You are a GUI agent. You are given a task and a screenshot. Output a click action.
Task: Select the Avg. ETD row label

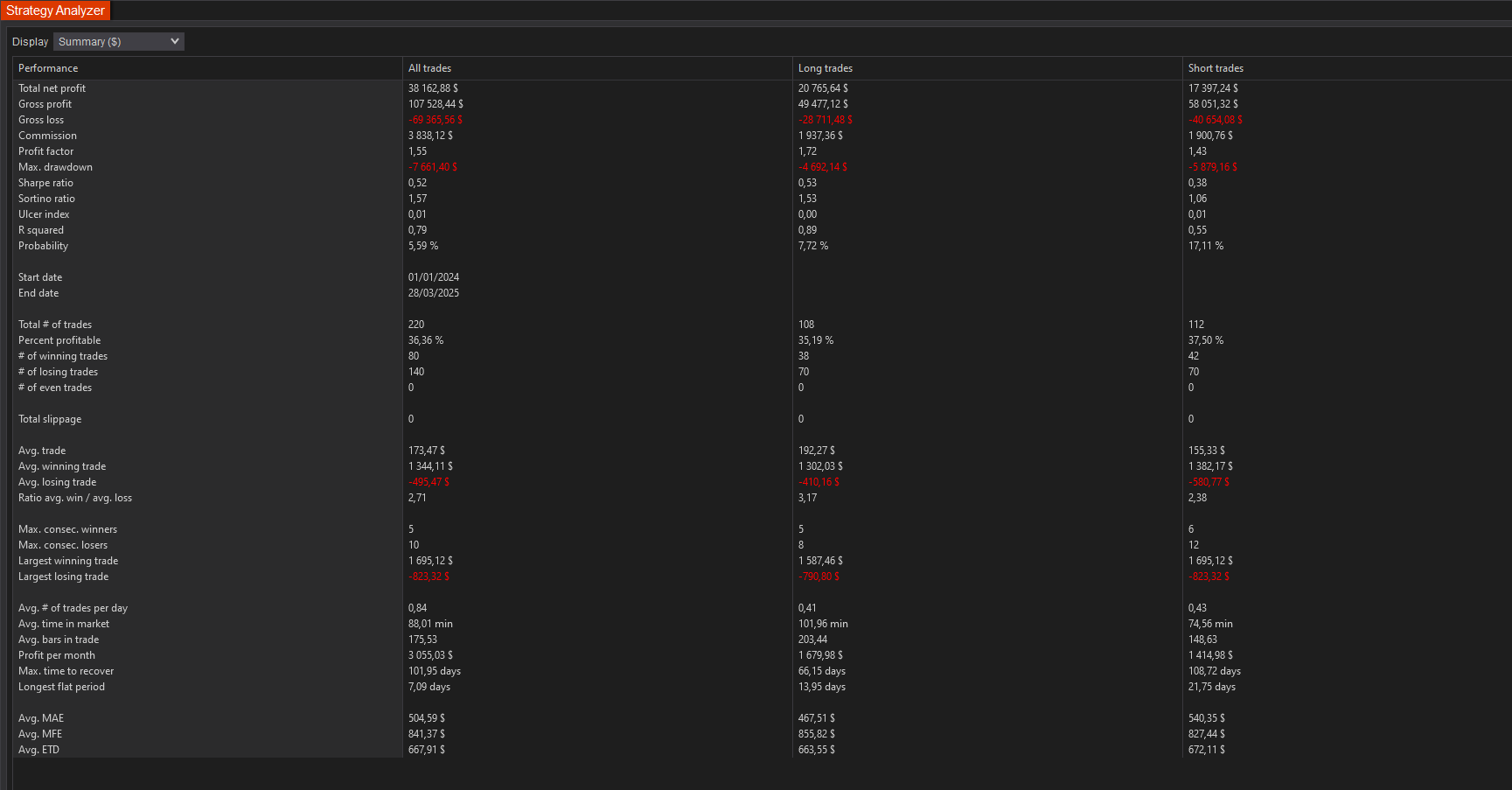38,750
